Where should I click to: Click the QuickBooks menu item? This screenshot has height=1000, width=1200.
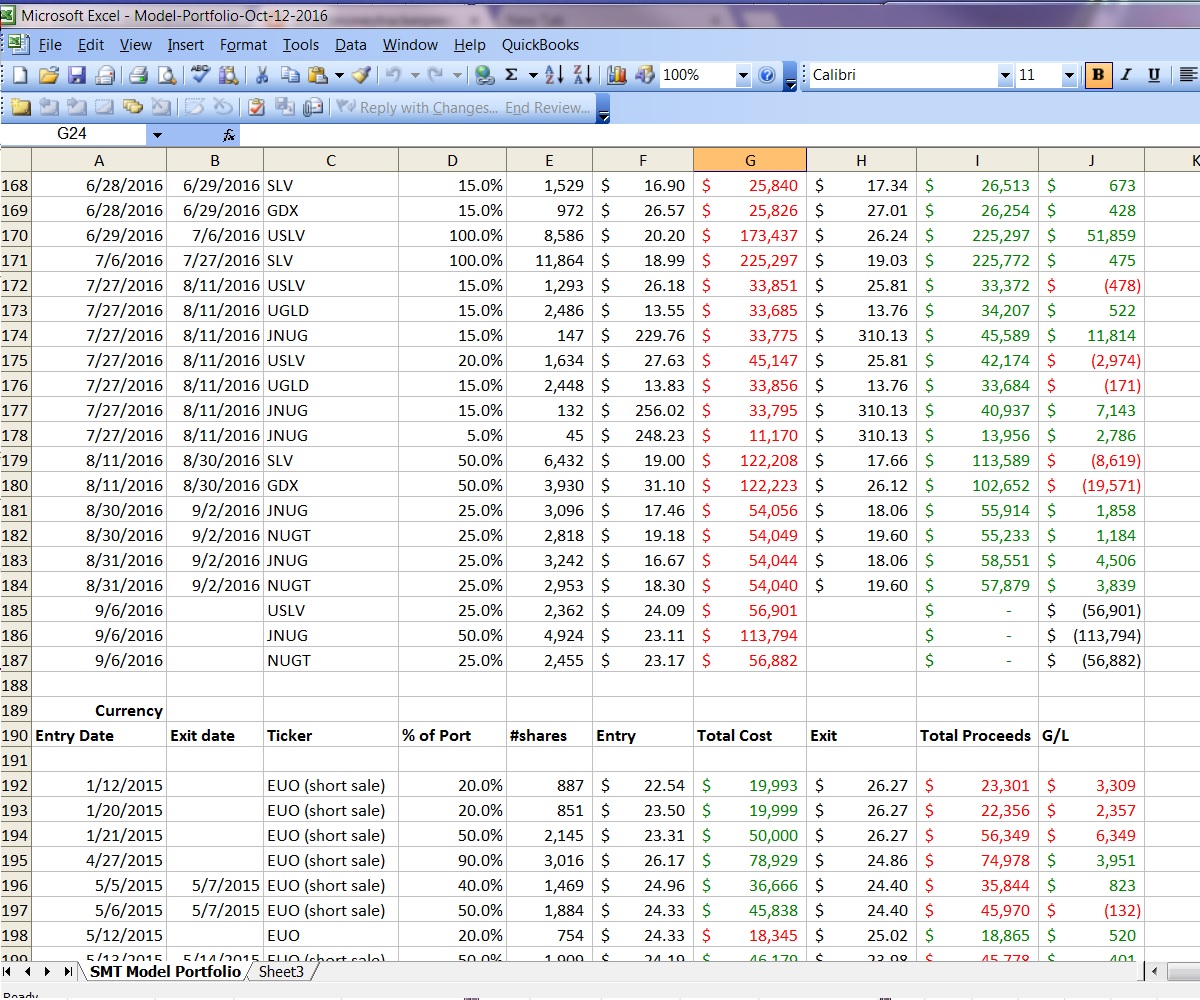[540, 45]
